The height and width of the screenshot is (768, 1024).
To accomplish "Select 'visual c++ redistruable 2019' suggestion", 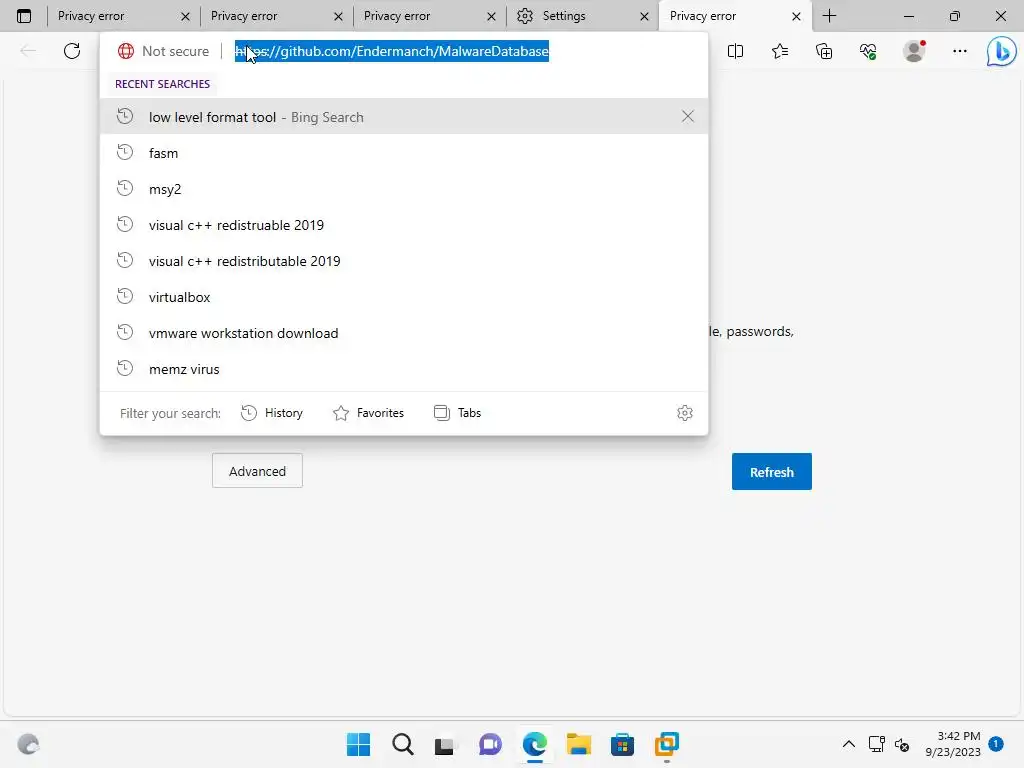I will tap(404, 225).
